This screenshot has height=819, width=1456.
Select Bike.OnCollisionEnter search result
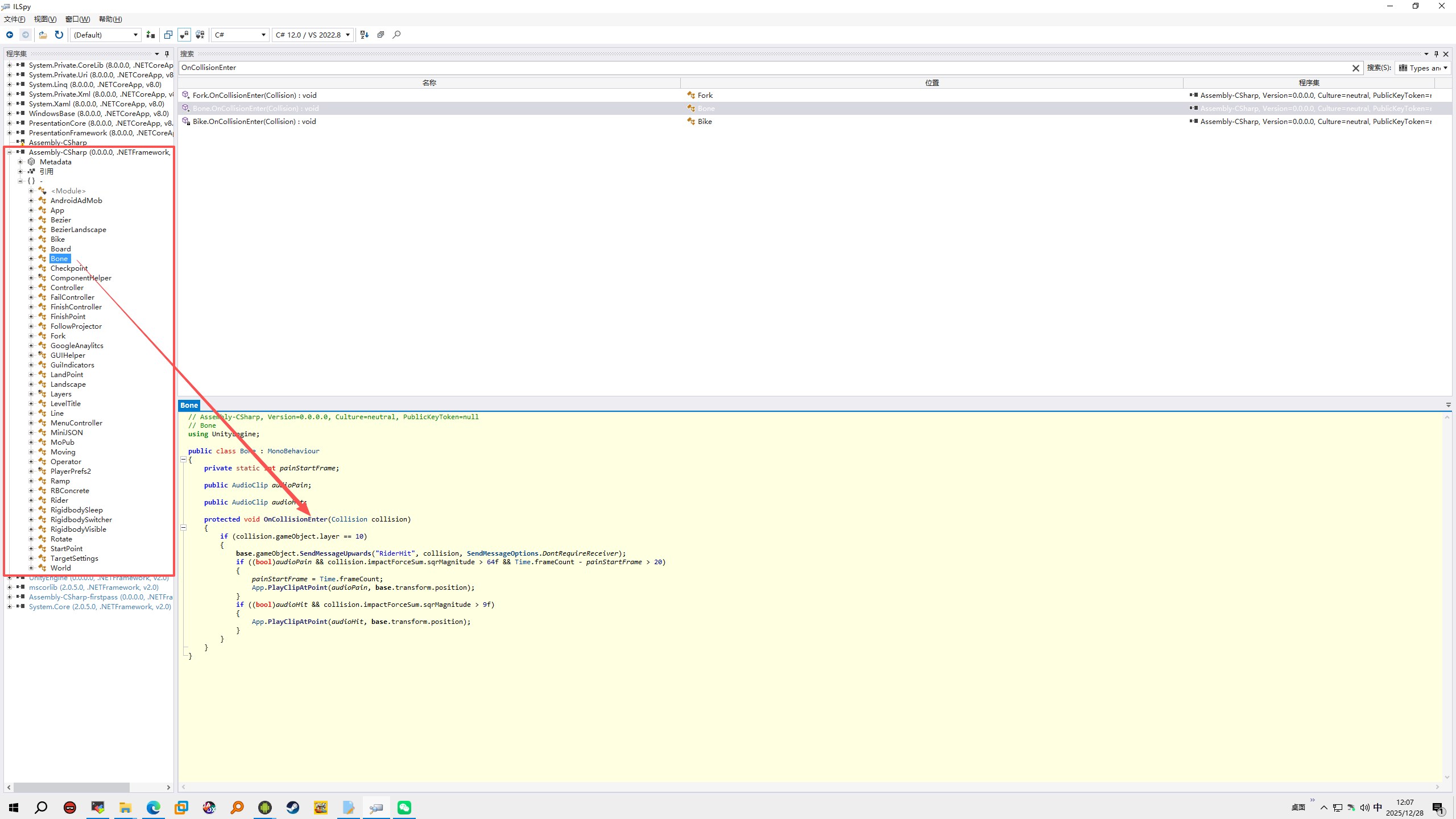click(x=254, y=122)
